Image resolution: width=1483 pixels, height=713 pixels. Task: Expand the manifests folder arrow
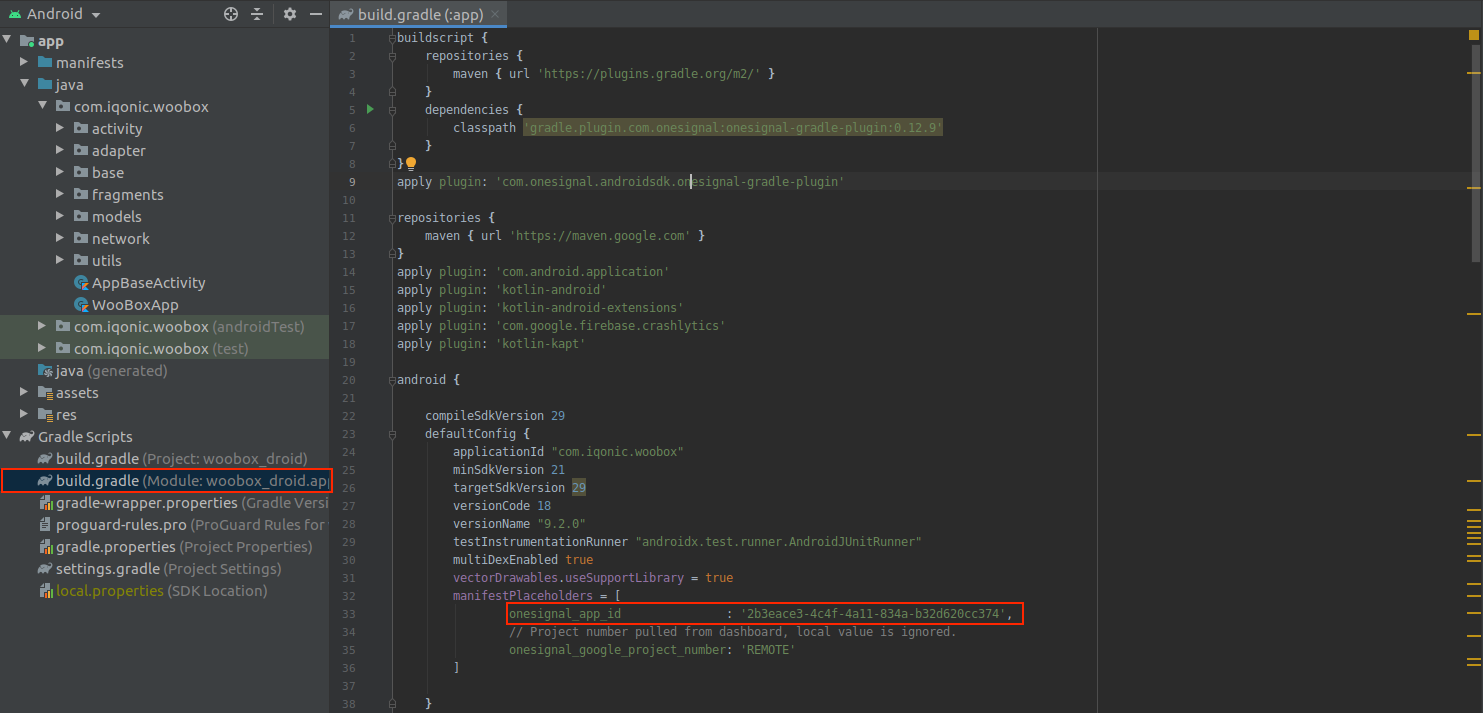tap(26, 62)
